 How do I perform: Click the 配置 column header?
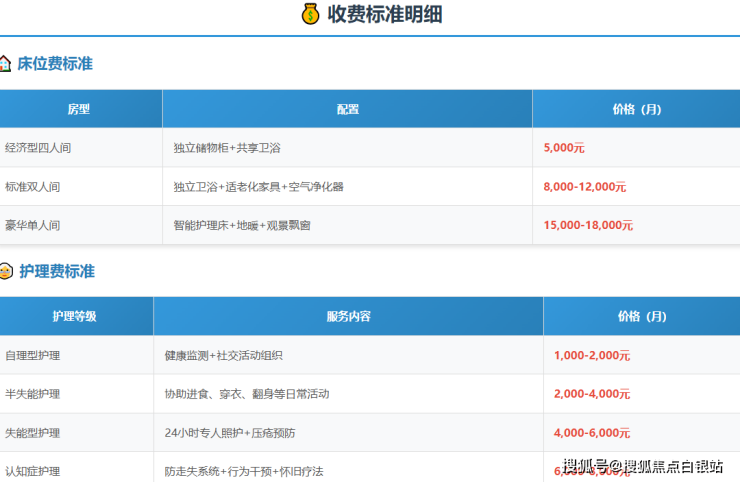point(347,109)
